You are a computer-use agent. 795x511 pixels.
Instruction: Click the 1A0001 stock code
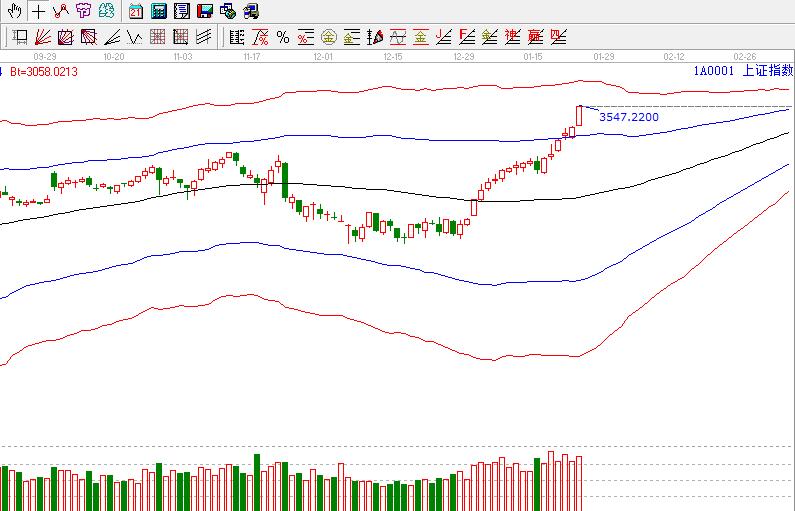714,71
